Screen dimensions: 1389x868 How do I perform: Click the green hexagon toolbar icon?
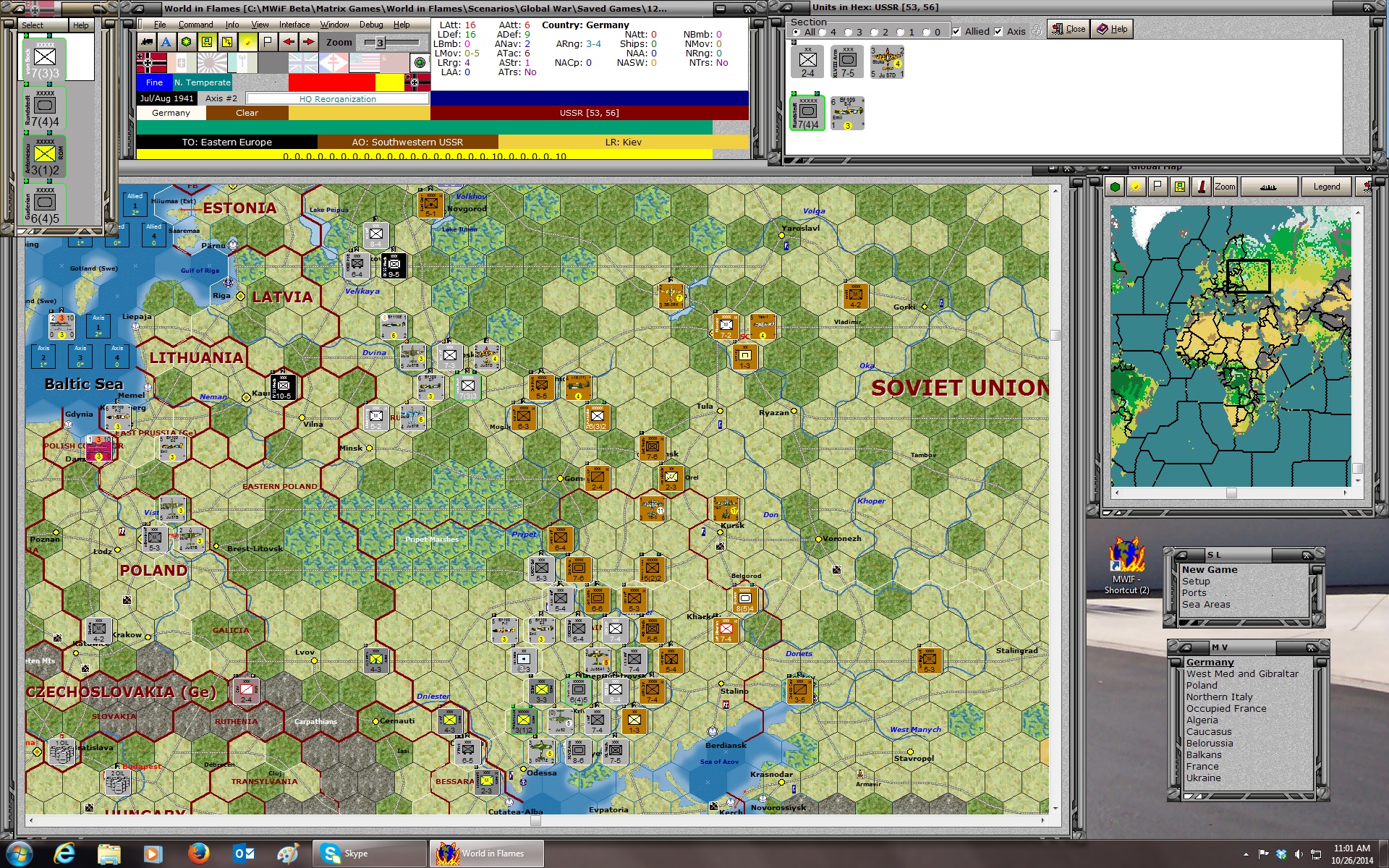click(187, 42)
